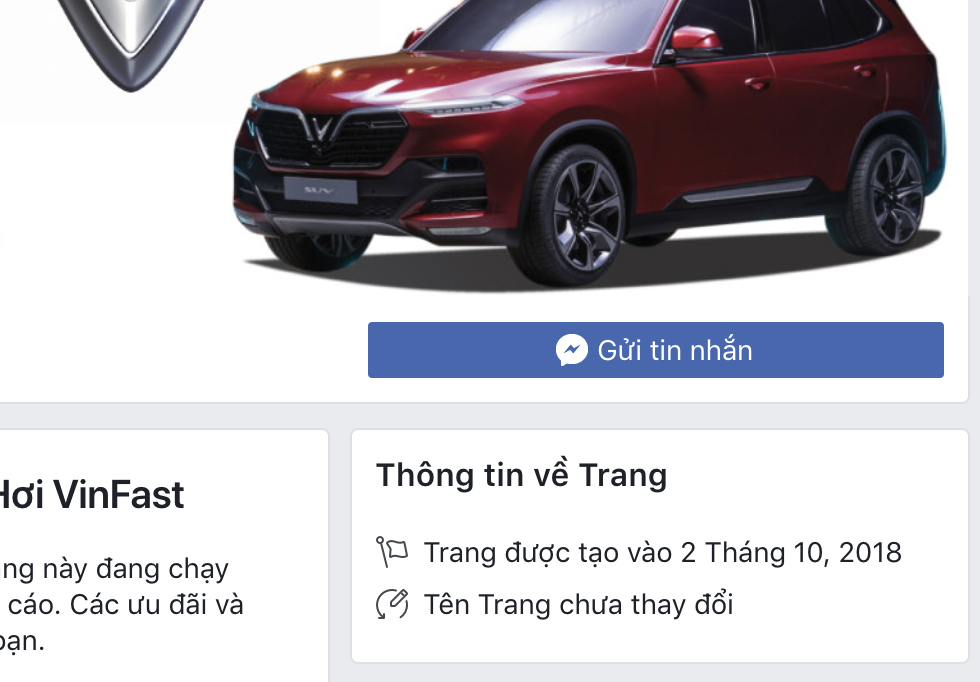Click the "Hơi VinFast" page title heading
Screen dimensions: 980x682
click(91, 495)
